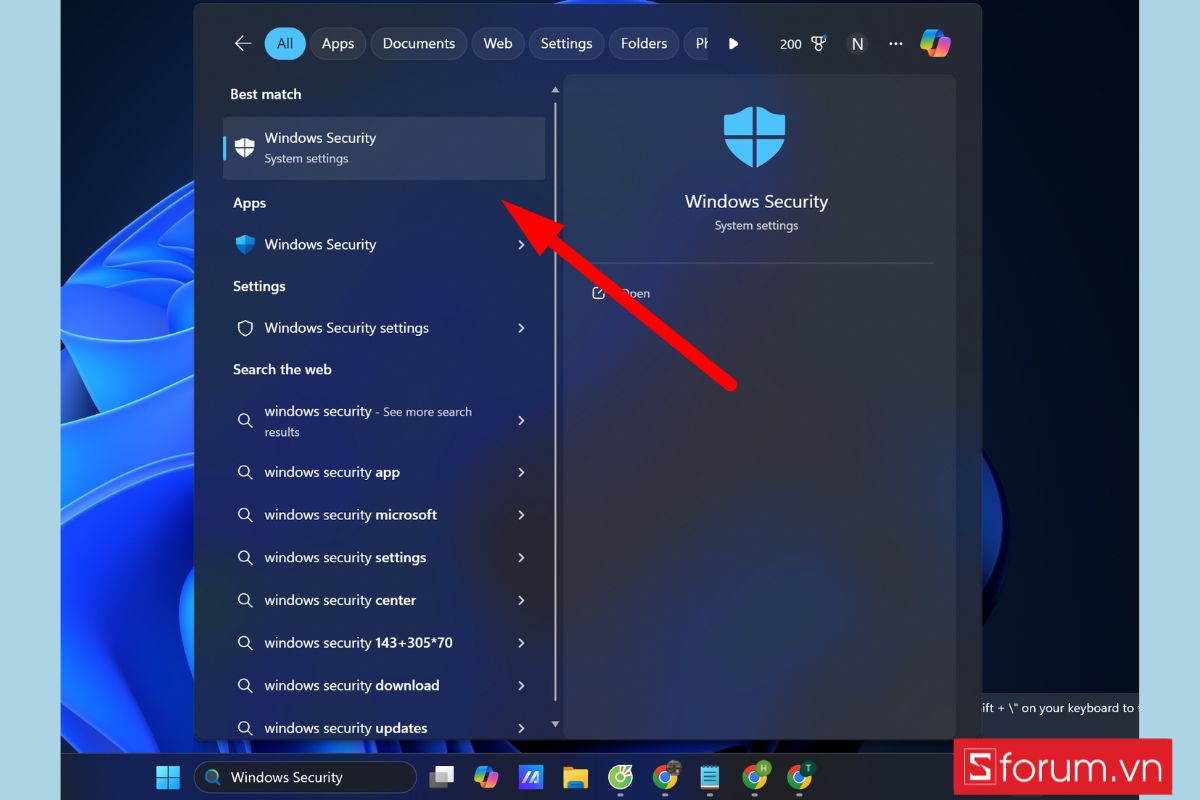The width and height of the screenshot is (1200, 800).
Task: Switch to the Apps filter tab
Action: coord(338,43)
